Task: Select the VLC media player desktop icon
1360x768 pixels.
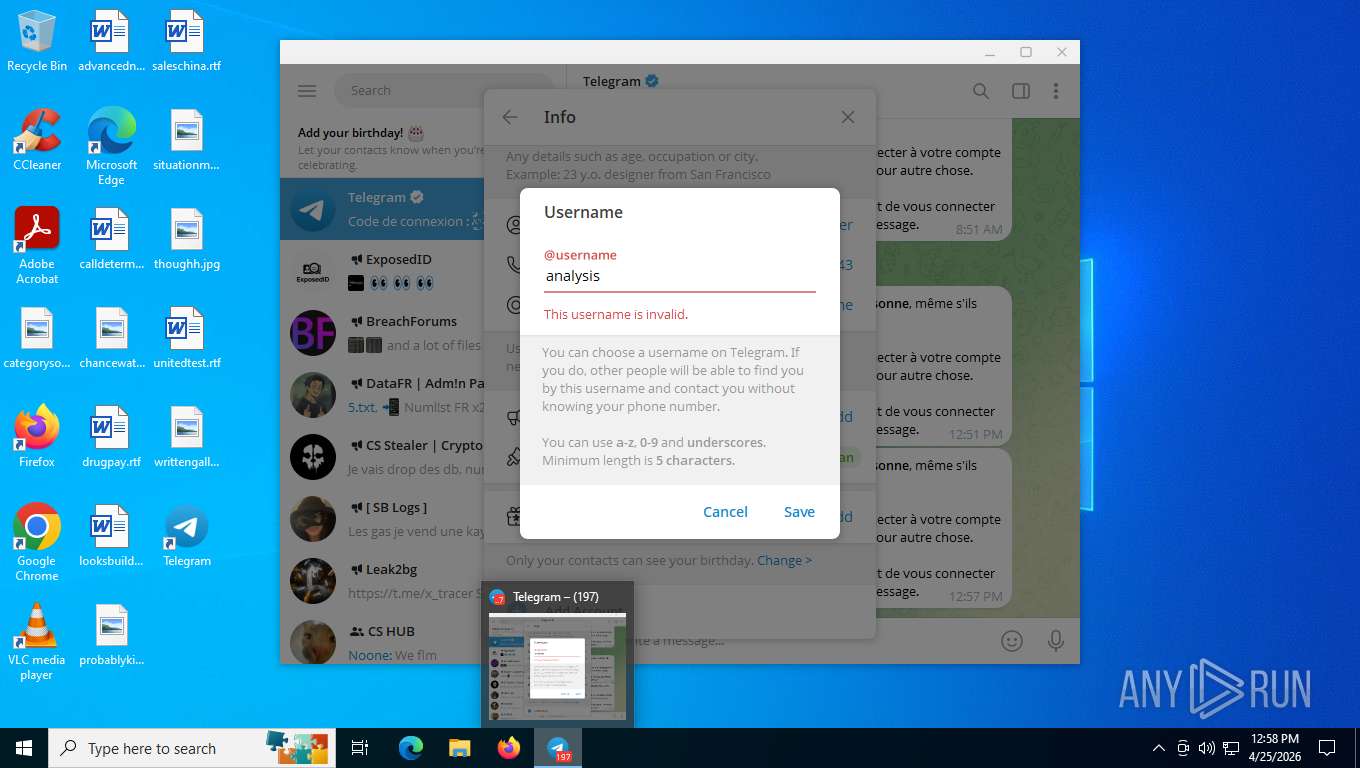Action: (37, 641)
